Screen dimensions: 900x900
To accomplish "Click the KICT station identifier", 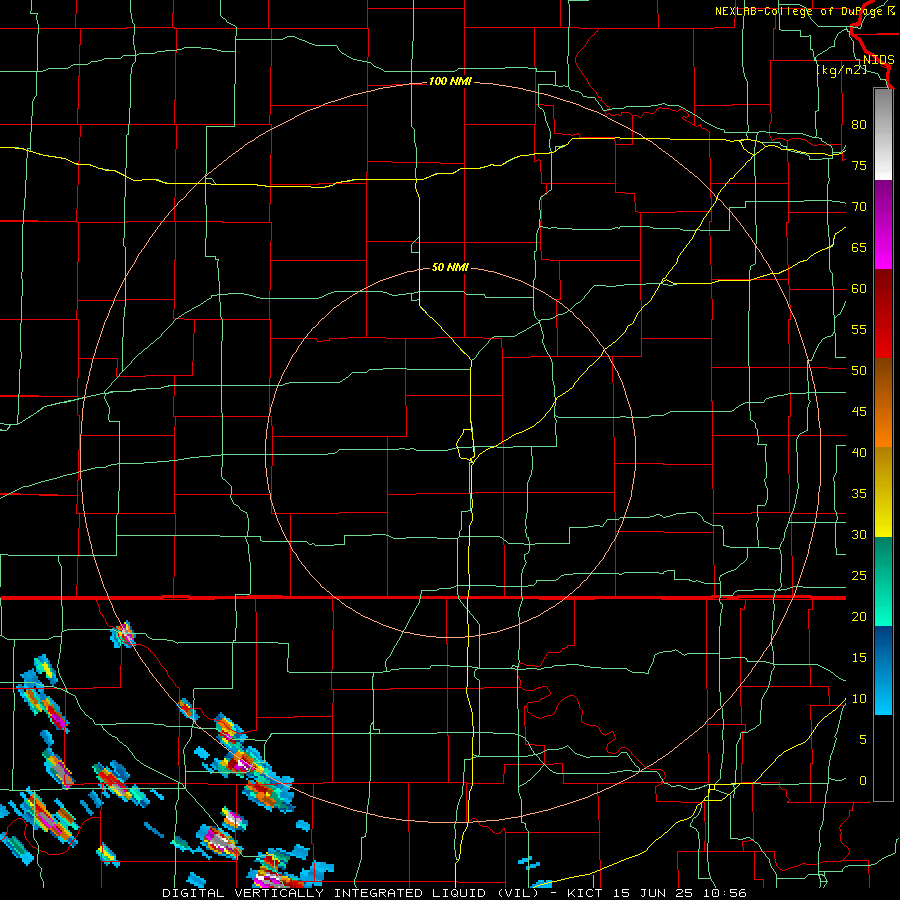I will 586,893.
